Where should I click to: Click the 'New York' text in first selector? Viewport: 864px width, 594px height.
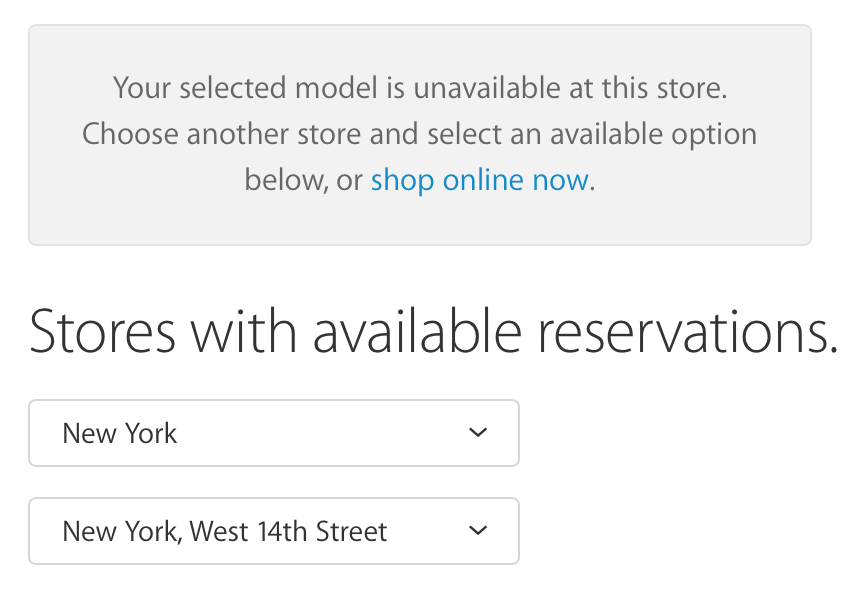tap(119, 433)
